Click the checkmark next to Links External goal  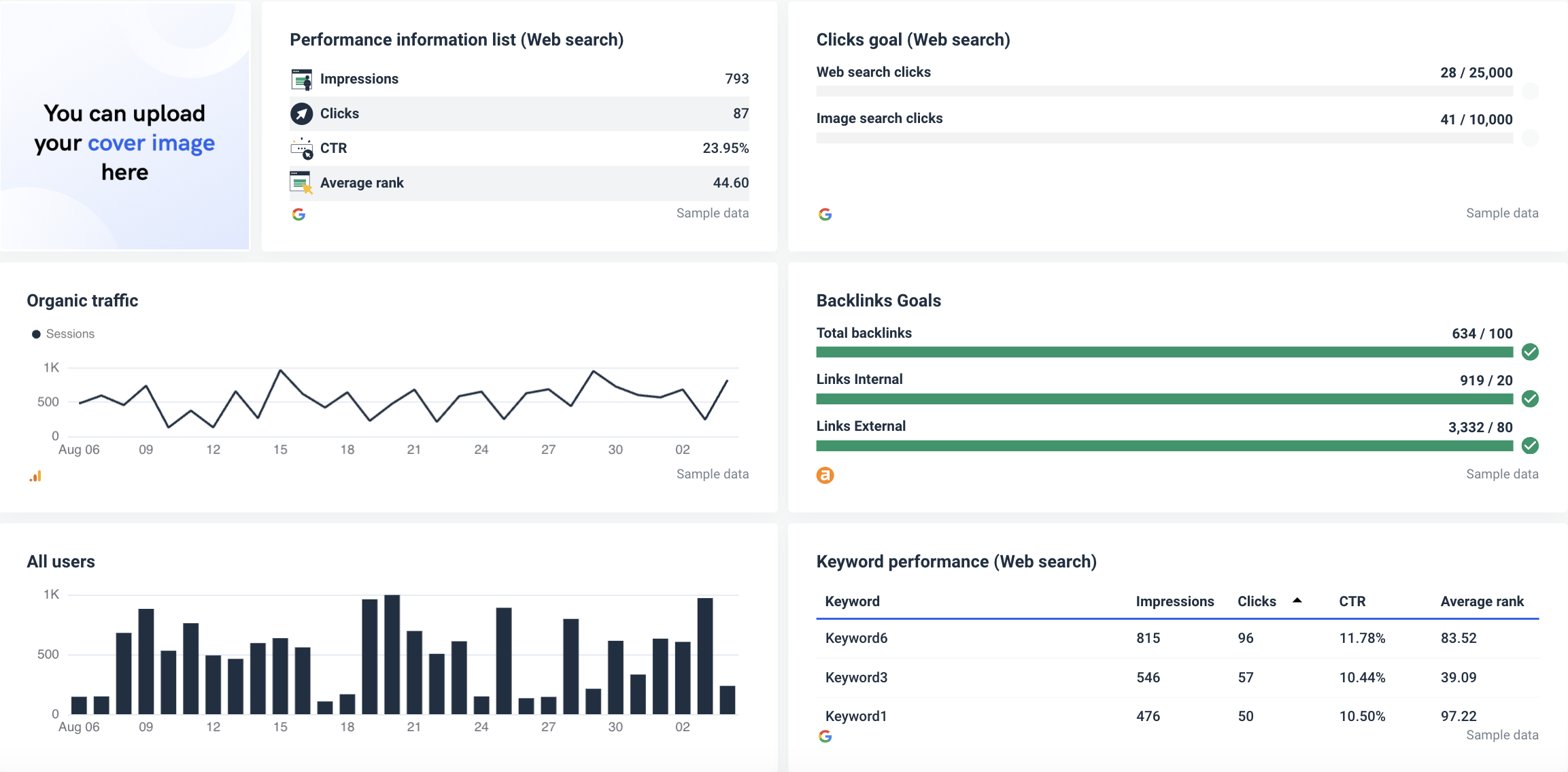(x=1530, y=446)
